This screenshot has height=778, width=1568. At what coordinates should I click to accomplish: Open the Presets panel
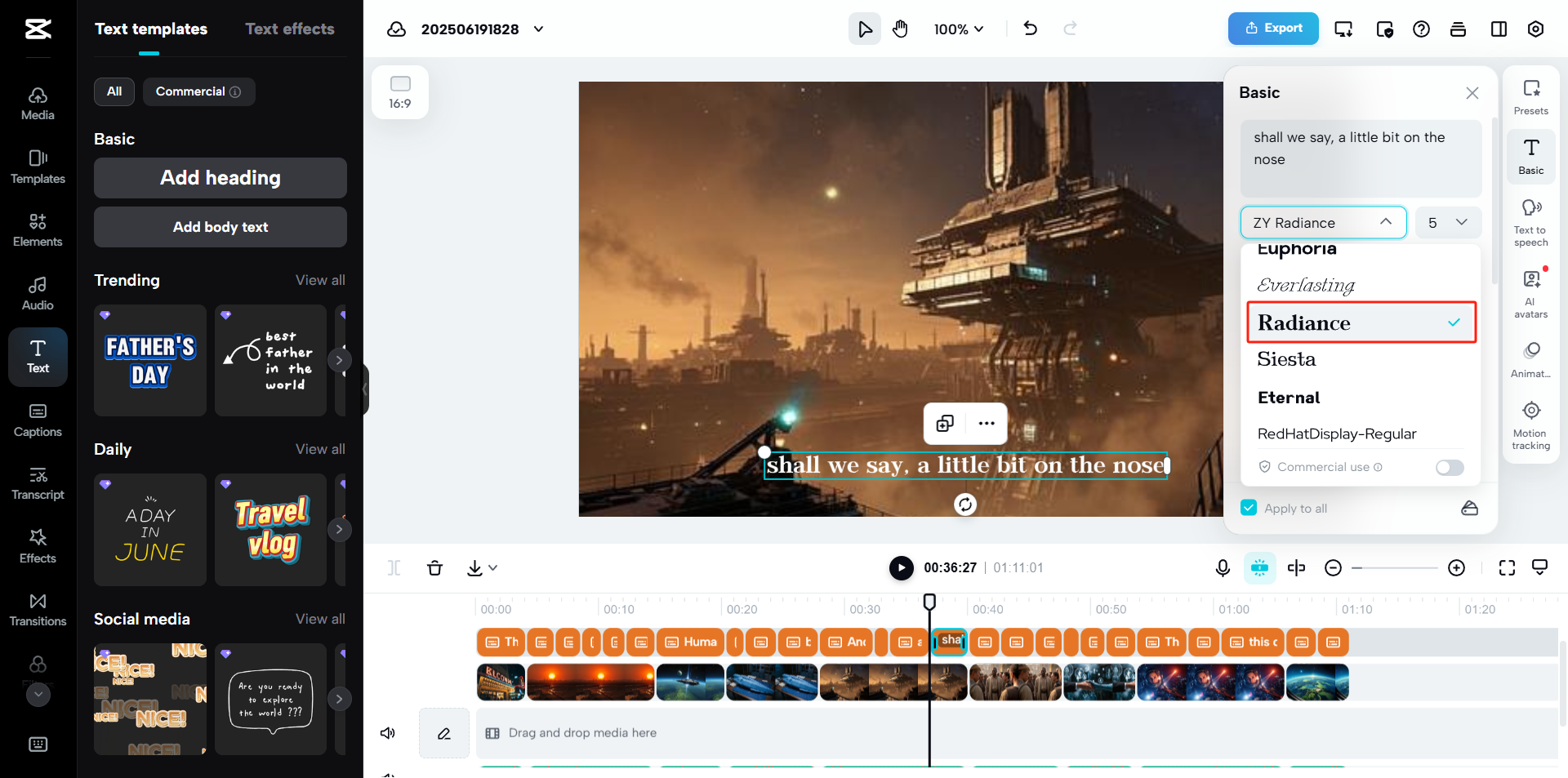pyautogui.click(x=1530, y=98)
